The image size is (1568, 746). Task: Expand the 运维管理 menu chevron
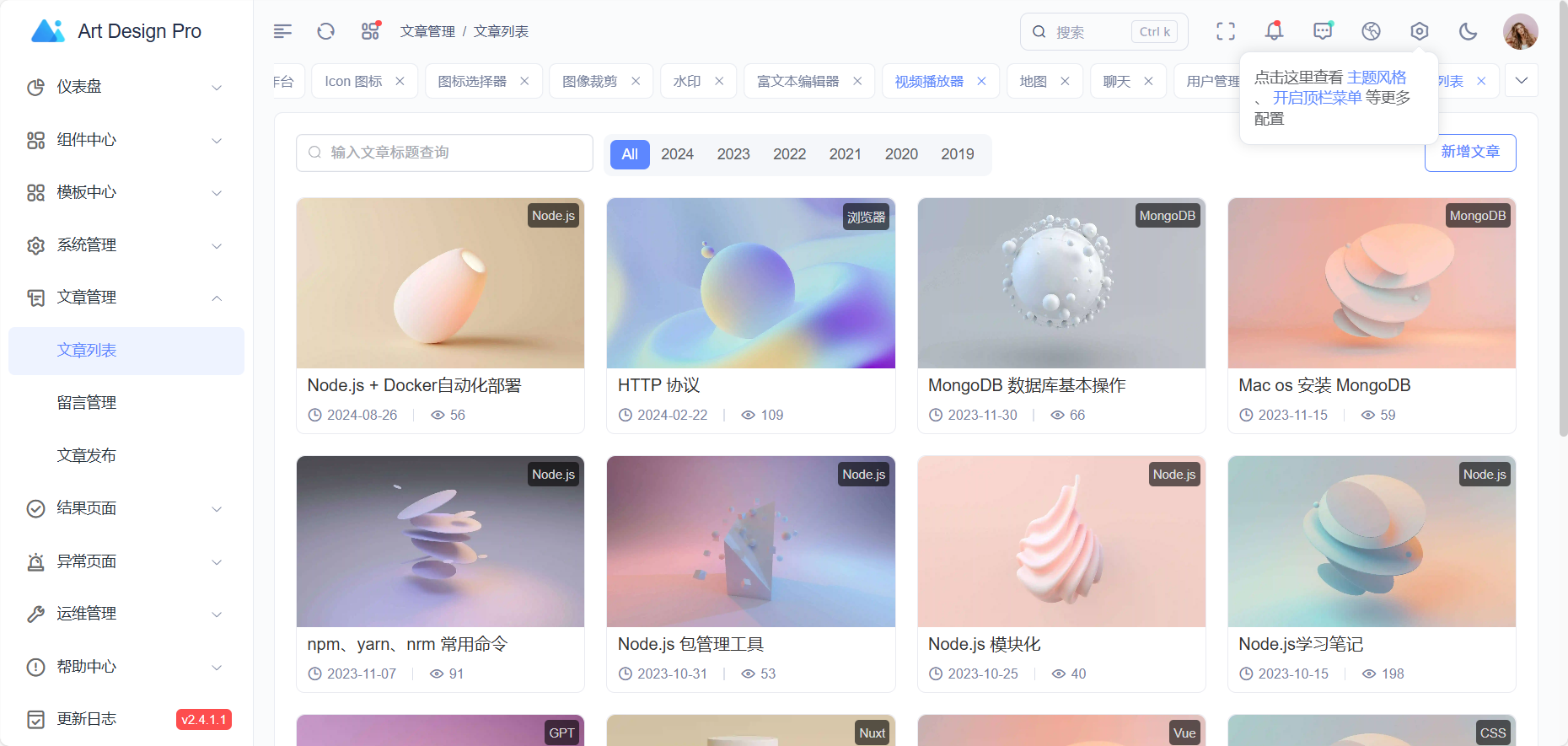point(217,614)
